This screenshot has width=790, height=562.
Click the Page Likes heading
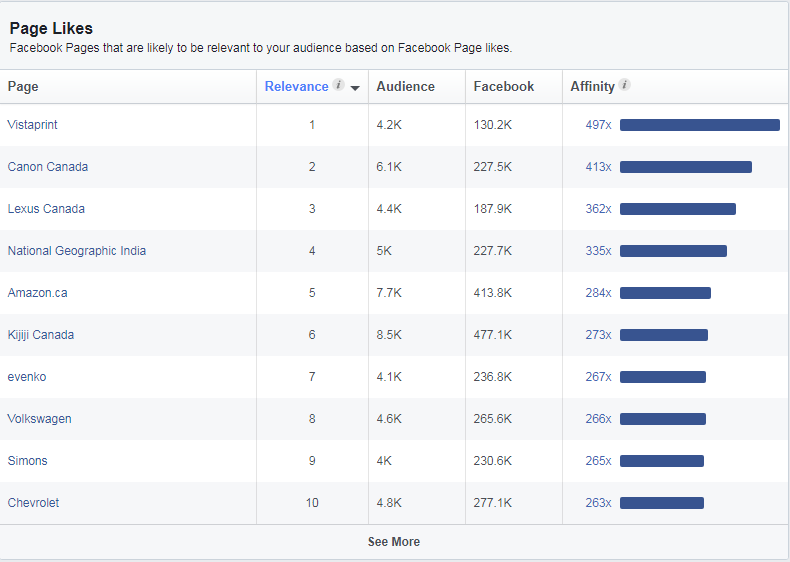(51, 29)
